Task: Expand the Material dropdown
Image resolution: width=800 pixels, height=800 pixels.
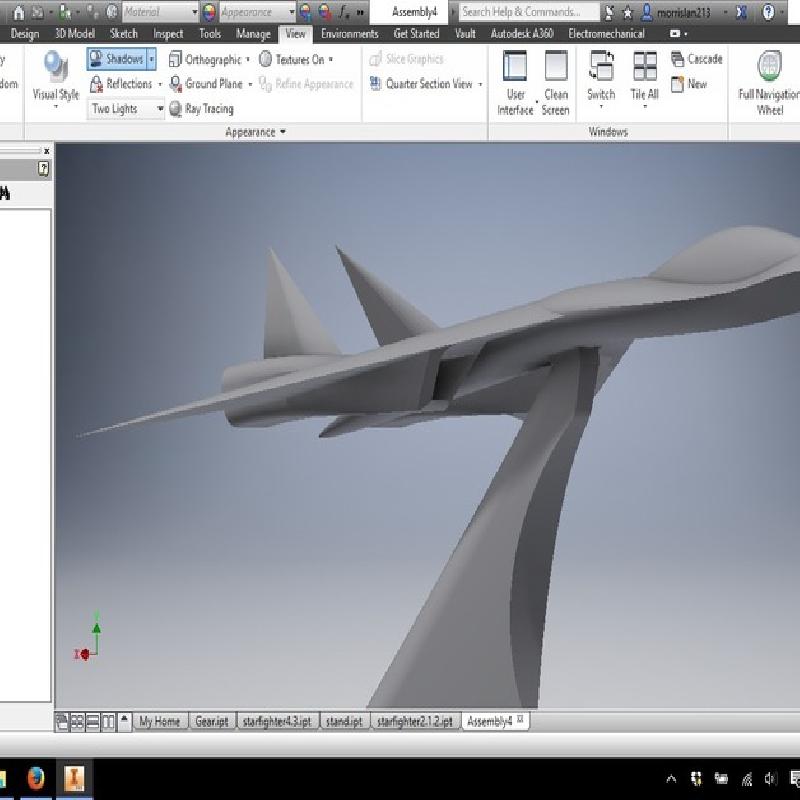Action: click(x=194, y=12)
